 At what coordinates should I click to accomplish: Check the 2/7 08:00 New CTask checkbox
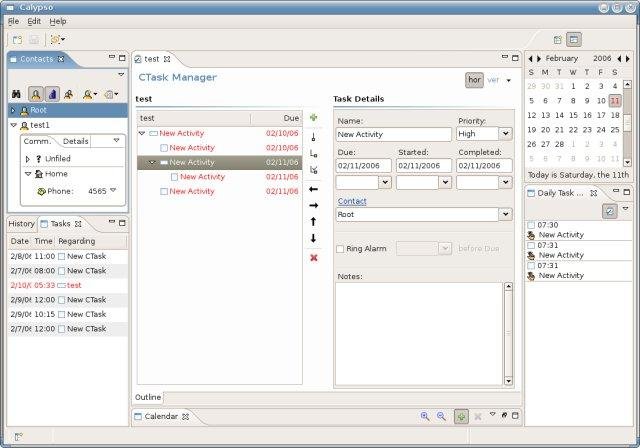tap(62, 271)
